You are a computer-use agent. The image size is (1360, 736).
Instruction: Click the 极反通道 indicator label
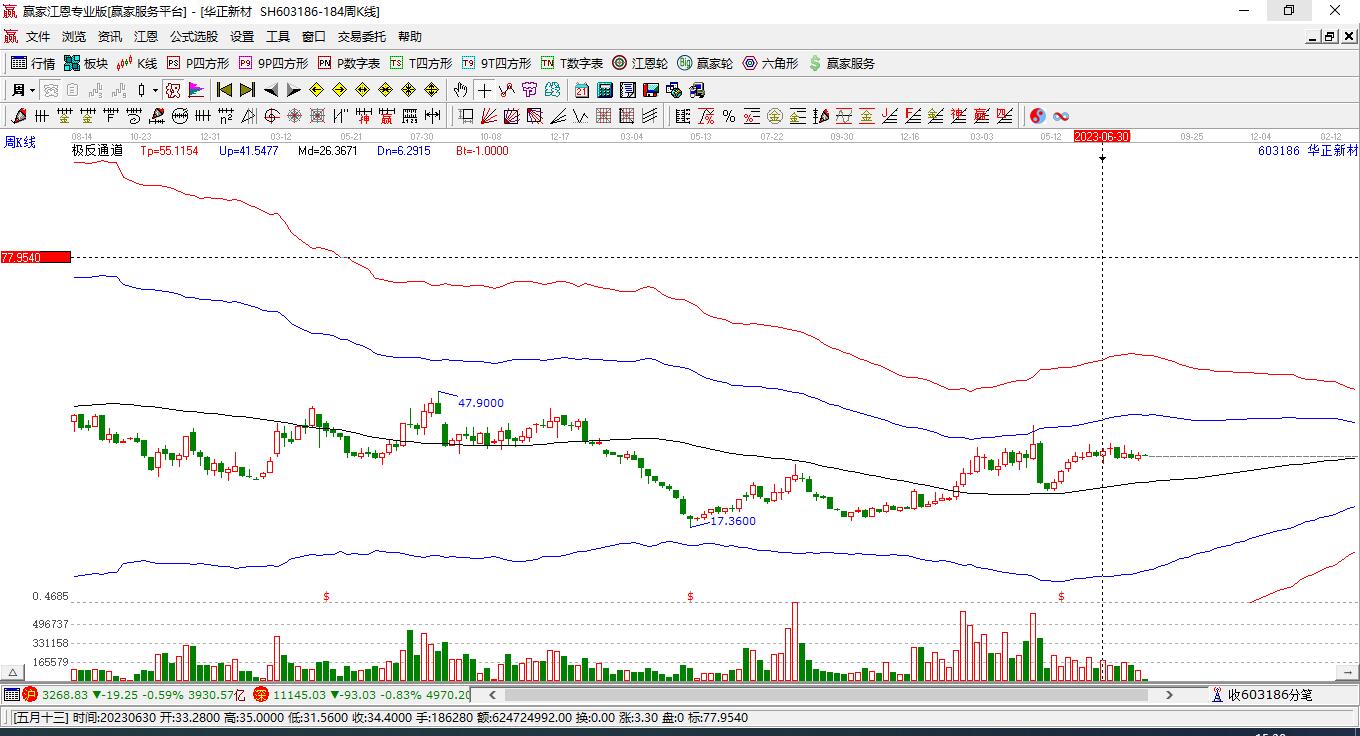[97, 151]
